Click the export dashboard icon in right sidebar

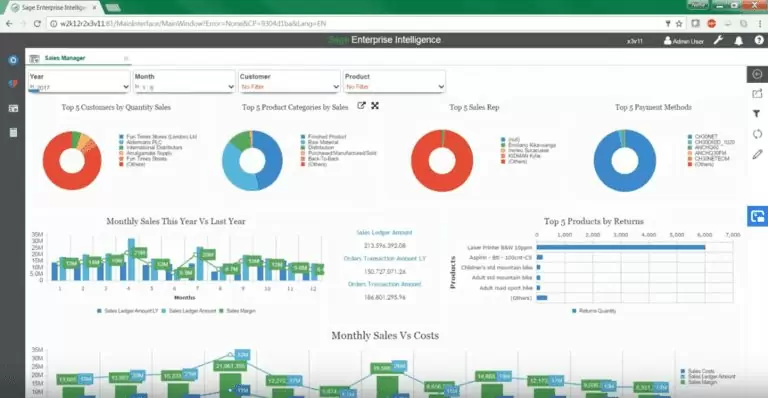tap(757, 94)
